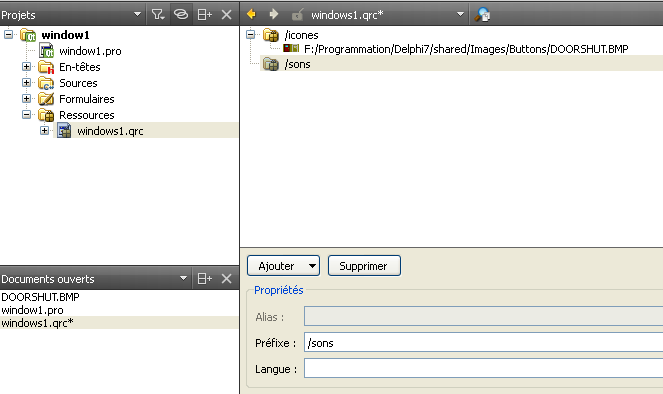Select window1.pro in the project tree
Screen dimensions: 663x394
(x=90, y=51)
